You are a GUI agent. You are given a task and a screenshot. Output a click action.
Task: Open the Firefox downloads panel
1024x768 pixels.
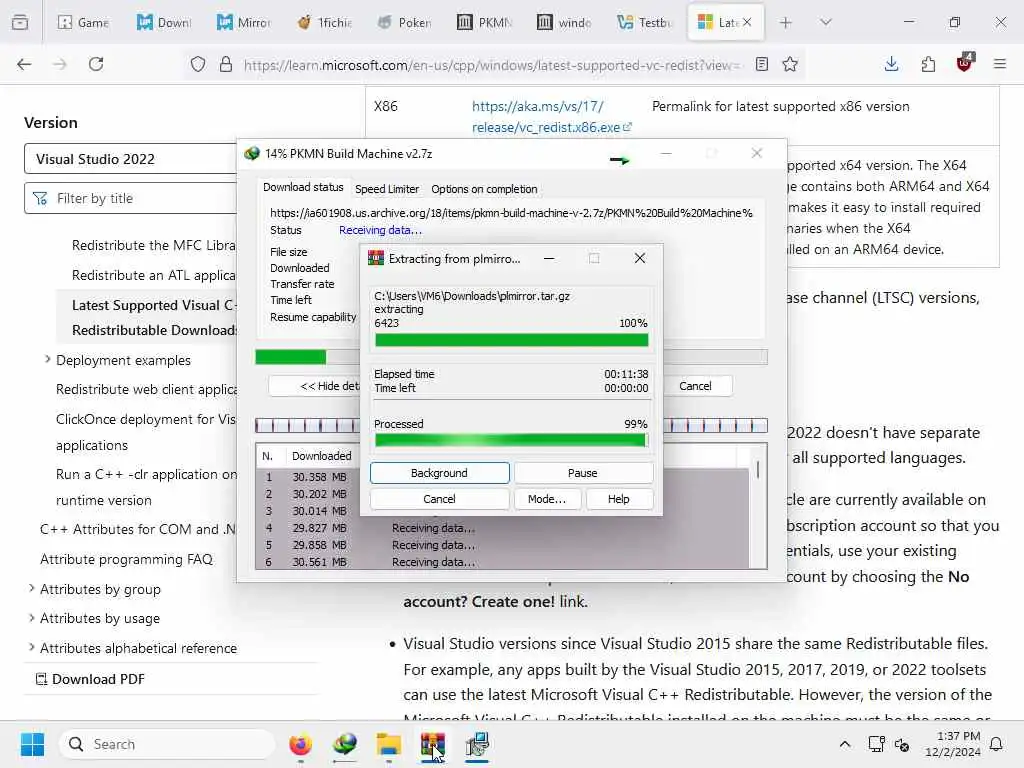(x=891, y=64)
